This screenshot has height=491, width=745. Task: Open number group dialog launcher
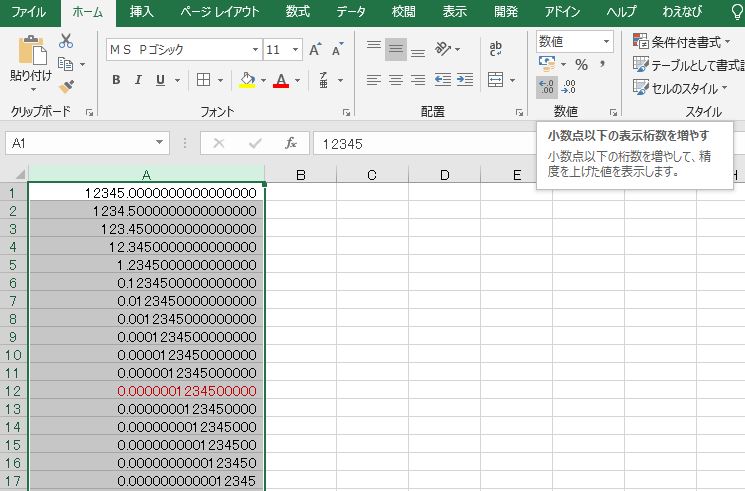613,113
